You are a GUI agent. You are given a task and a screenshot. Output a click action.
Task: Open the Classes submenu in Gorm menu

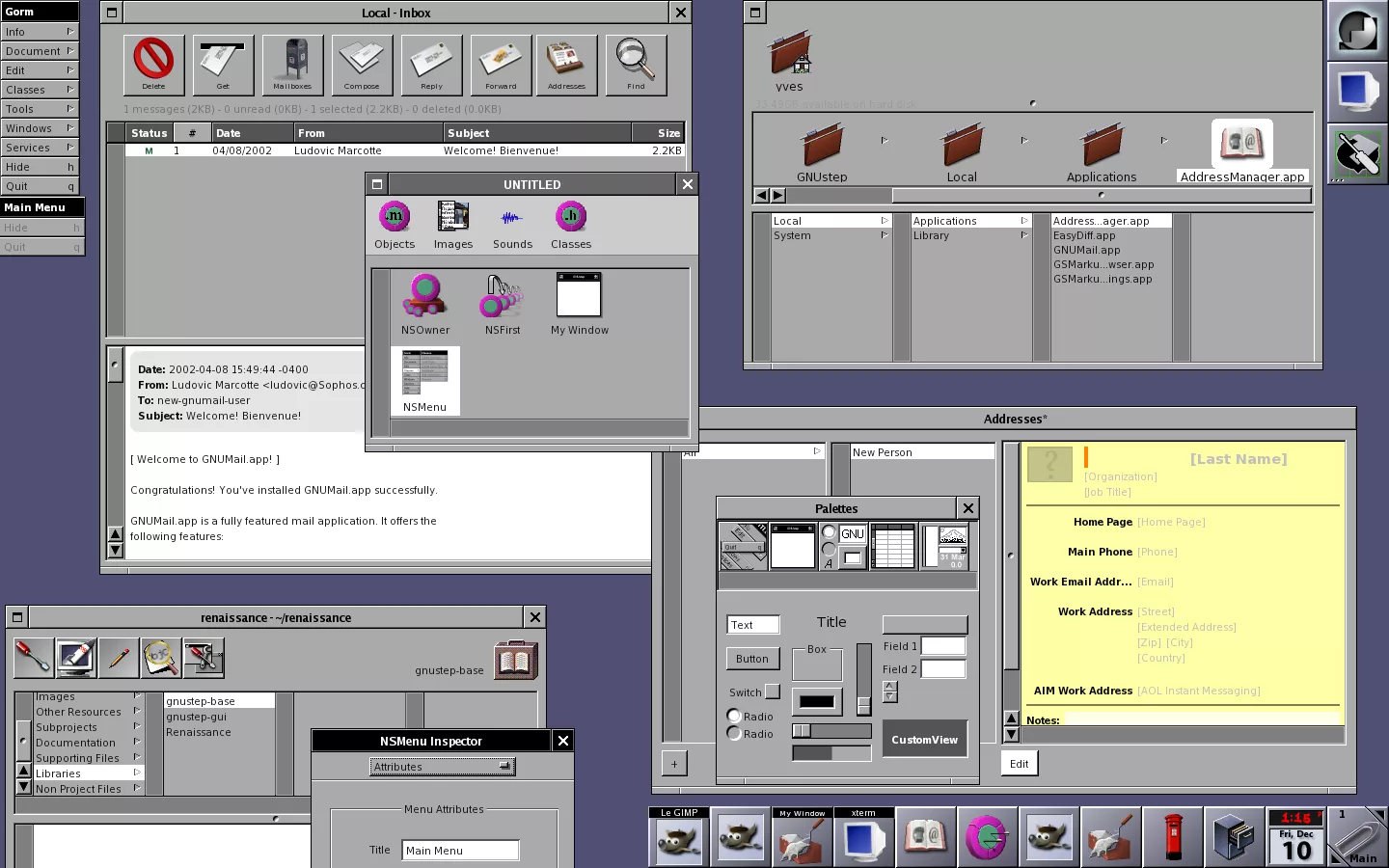coord(40,90)
